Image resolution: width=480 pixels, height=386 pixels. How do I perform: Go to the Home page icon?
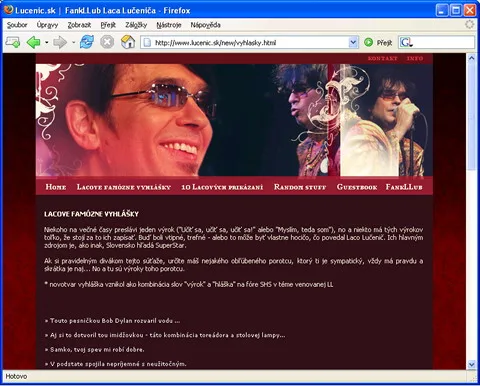(x=128, y=42)
